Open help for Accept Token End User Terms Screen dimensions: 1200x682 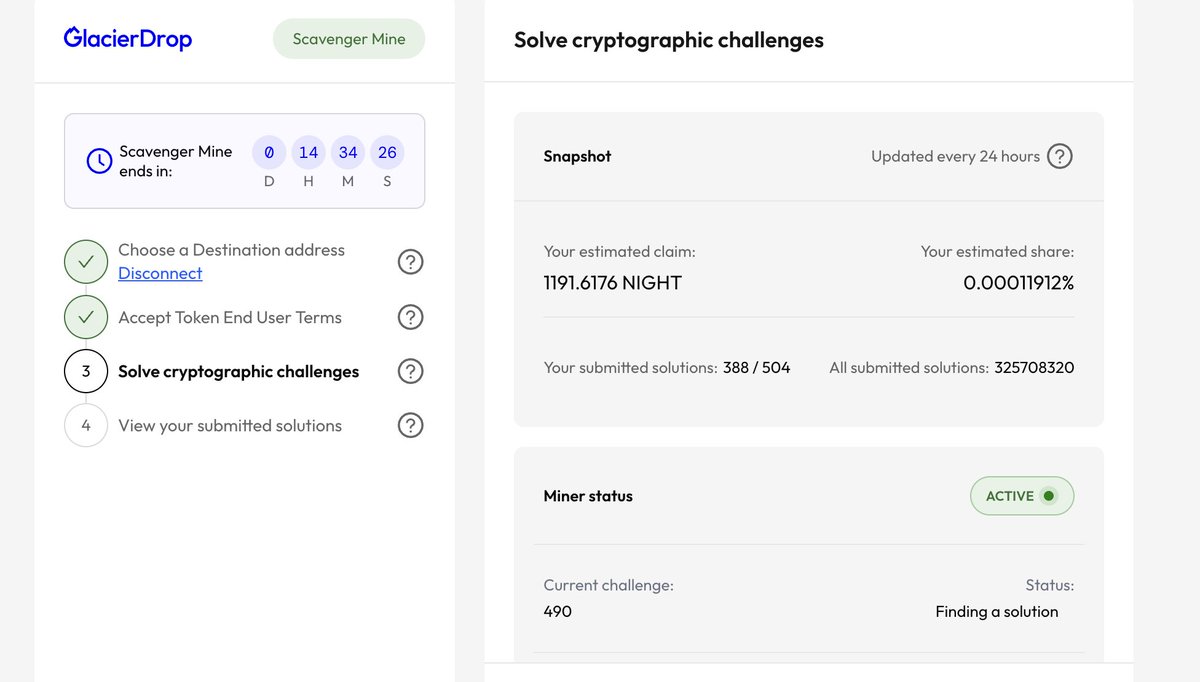(410, 317)
